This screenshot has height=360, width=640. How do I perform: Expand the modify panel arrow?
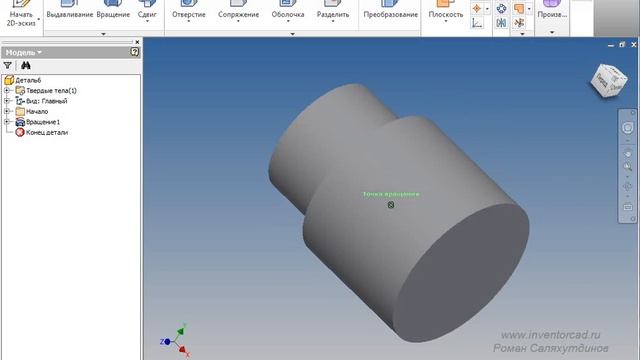pos(292,34)
